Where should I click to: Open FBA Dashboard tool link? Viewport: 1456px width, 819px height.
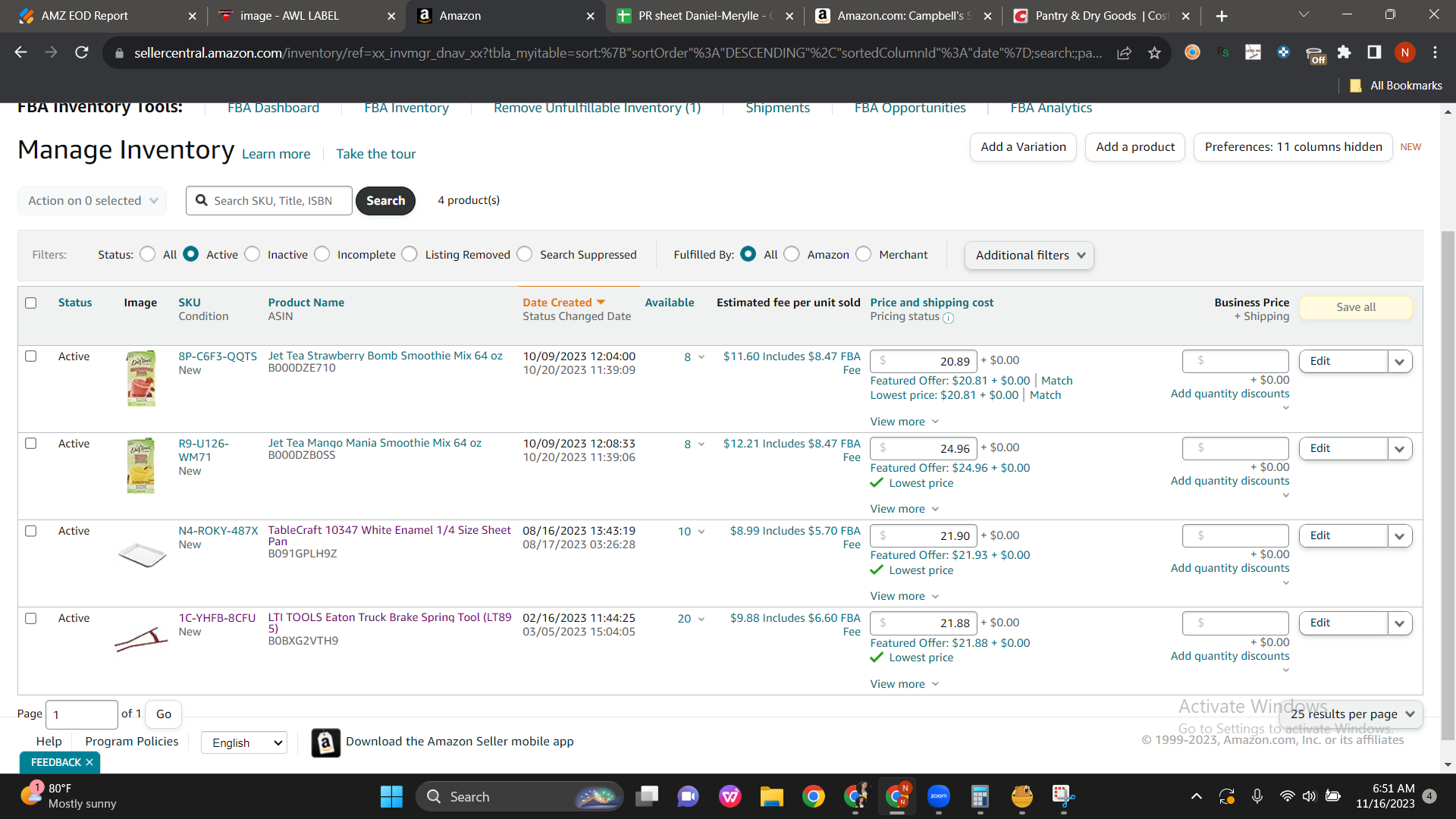tap(273, 108)
